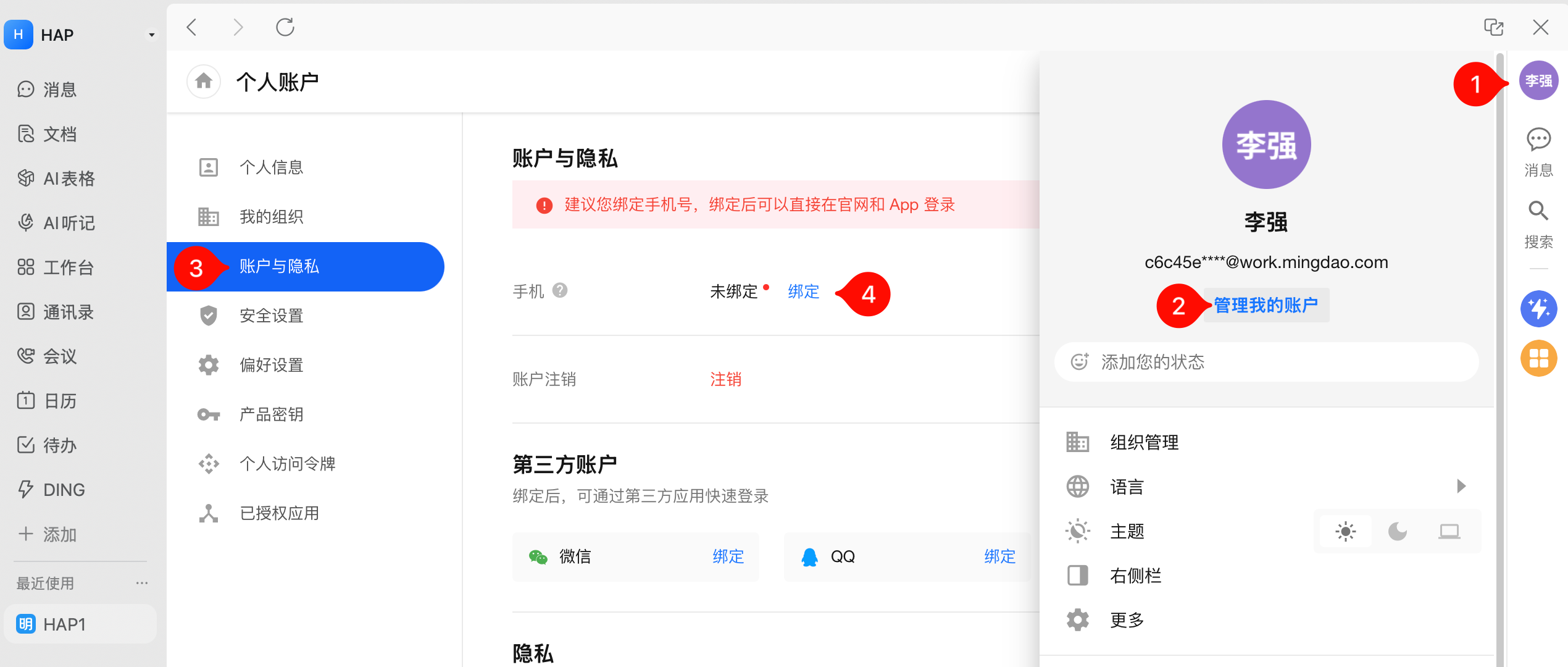
Task: Click the home icon beside 个人账户
Action: coord(204,81)
